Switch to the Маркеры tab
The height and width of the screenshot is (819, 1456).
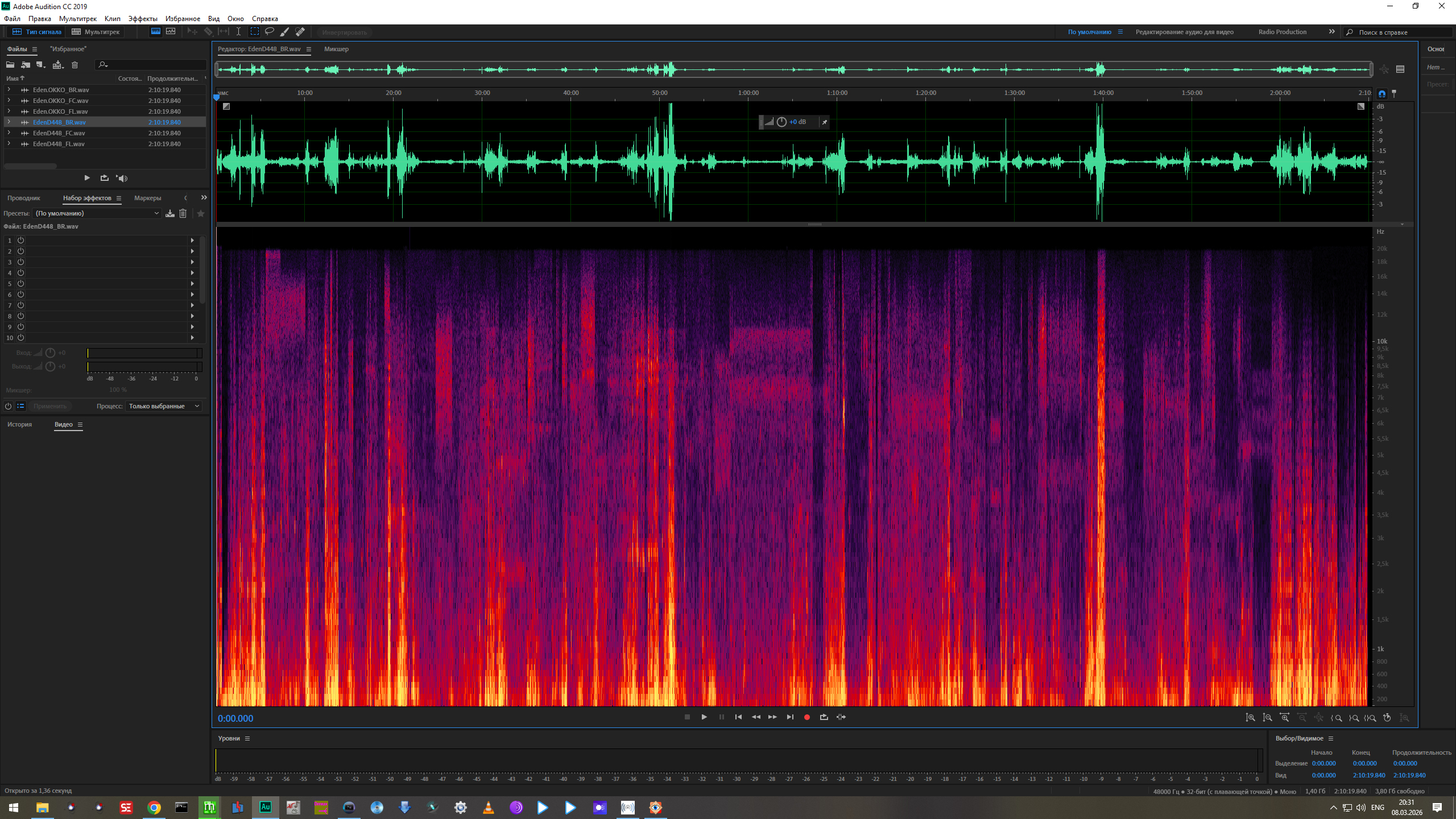coord(147,198)
